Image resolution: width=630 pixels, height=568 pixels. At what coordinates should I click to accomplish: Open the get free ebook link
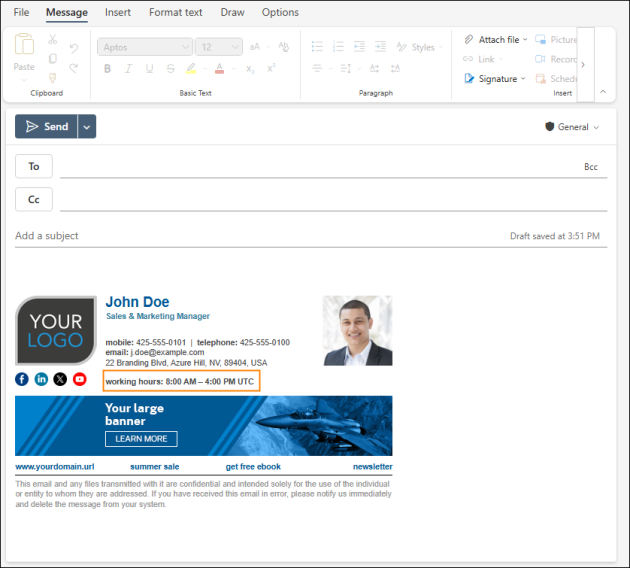click(253, 467)
